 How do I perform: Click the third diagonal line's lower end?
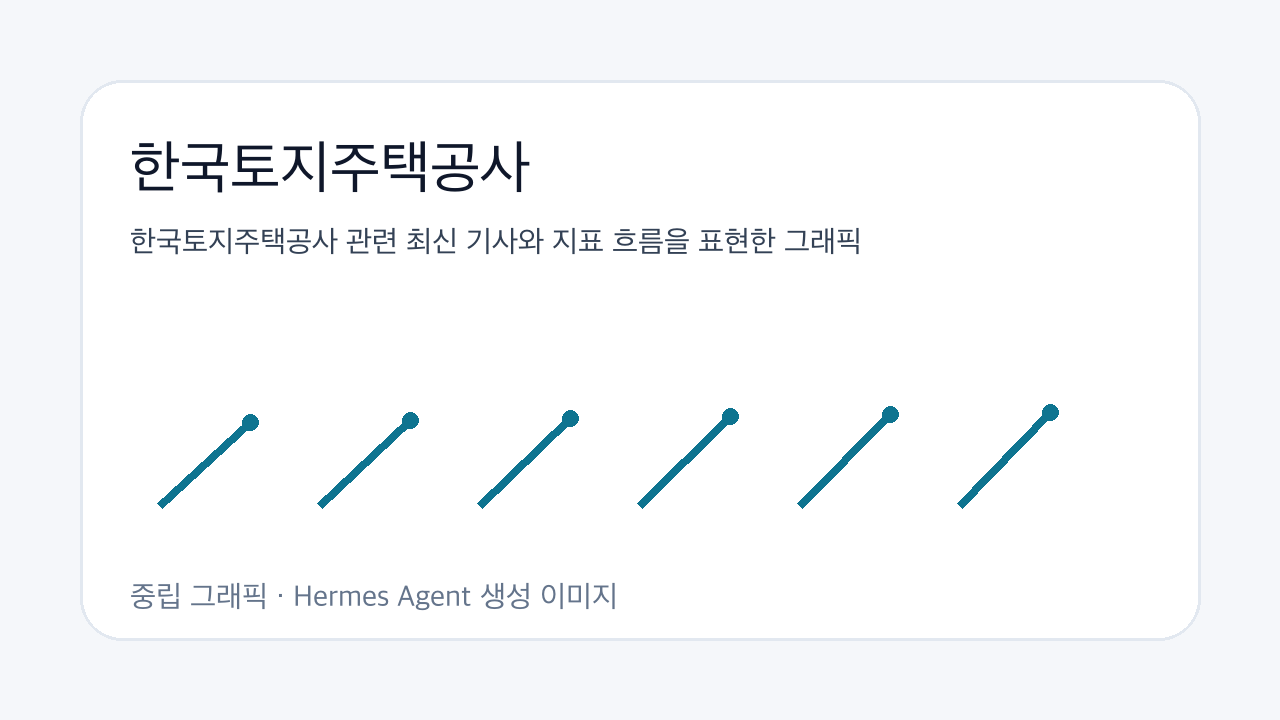[x=481, y=504]
